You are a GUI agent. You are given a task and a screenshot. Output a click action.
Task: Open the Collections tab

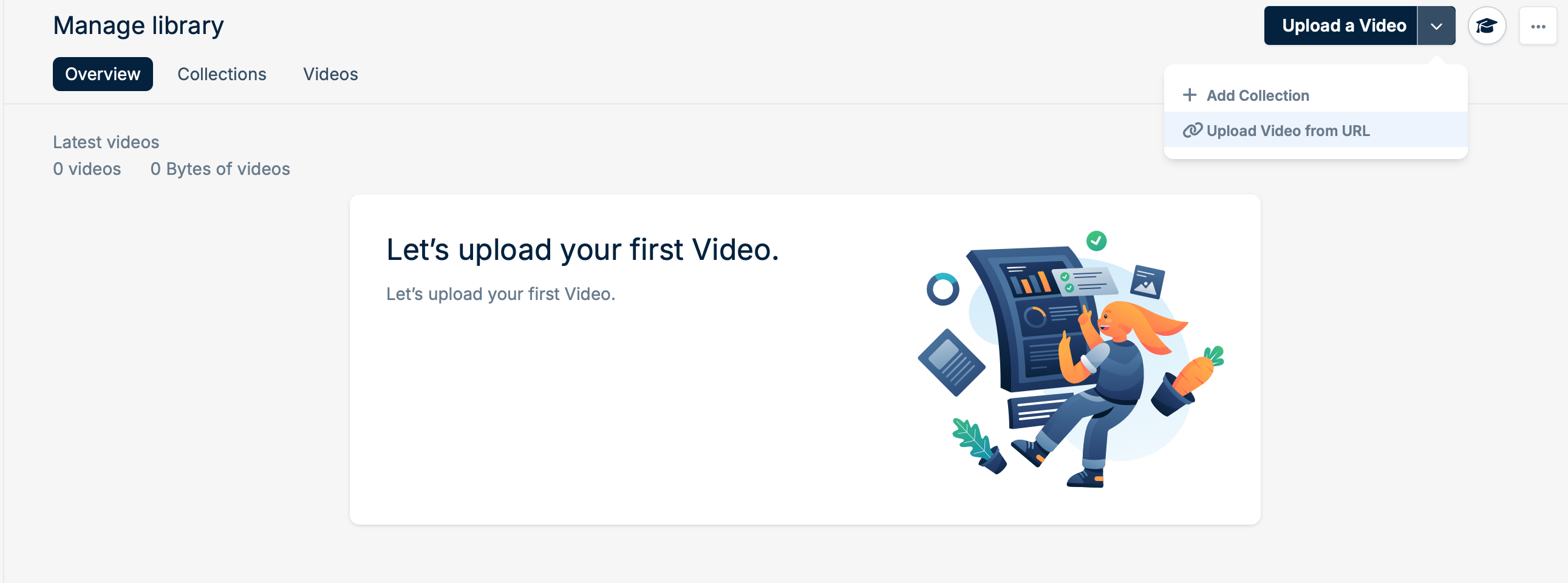tap(222, 74)
